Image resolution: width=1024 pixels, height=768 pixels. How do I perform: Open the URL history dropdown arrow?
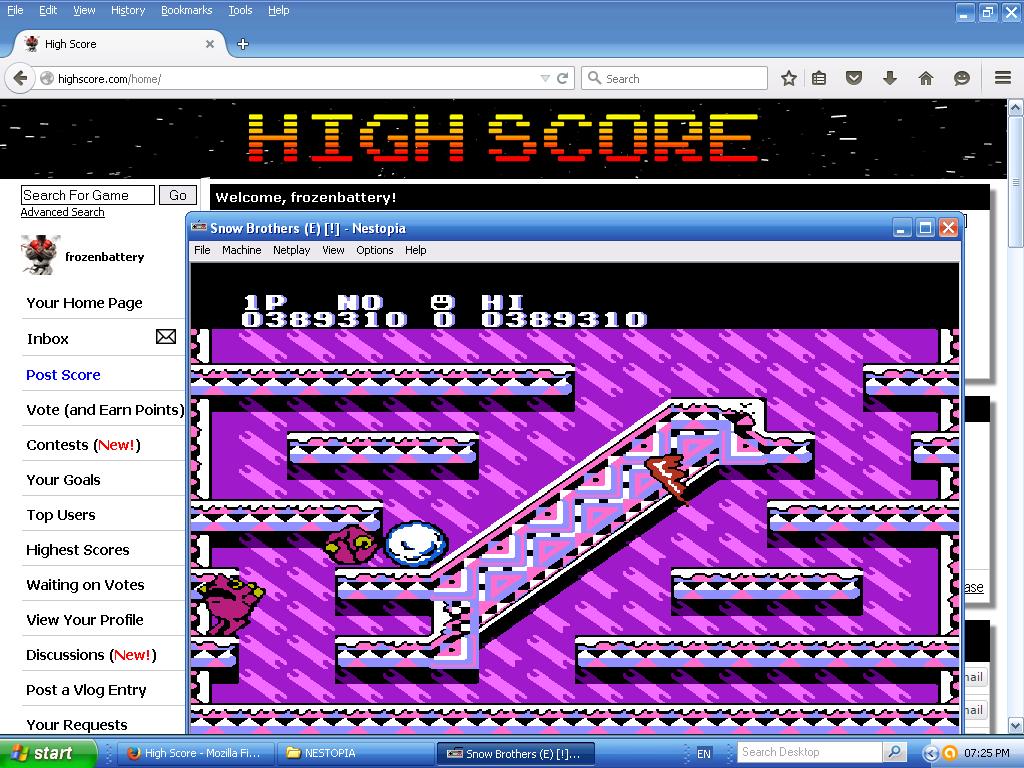point(545,78)
